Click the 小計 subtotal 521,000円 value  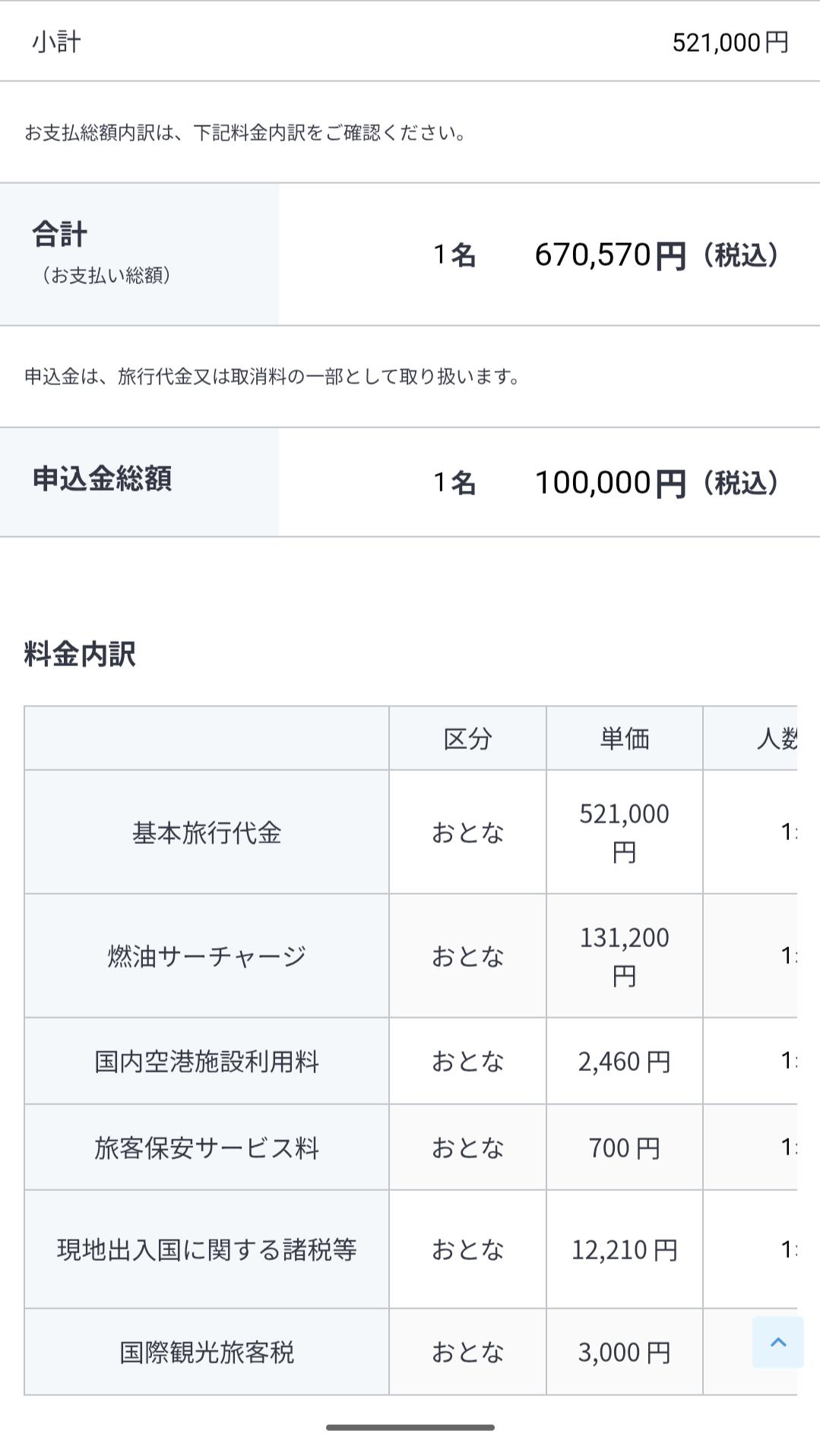pyautogui.click(x=730, y=42)
